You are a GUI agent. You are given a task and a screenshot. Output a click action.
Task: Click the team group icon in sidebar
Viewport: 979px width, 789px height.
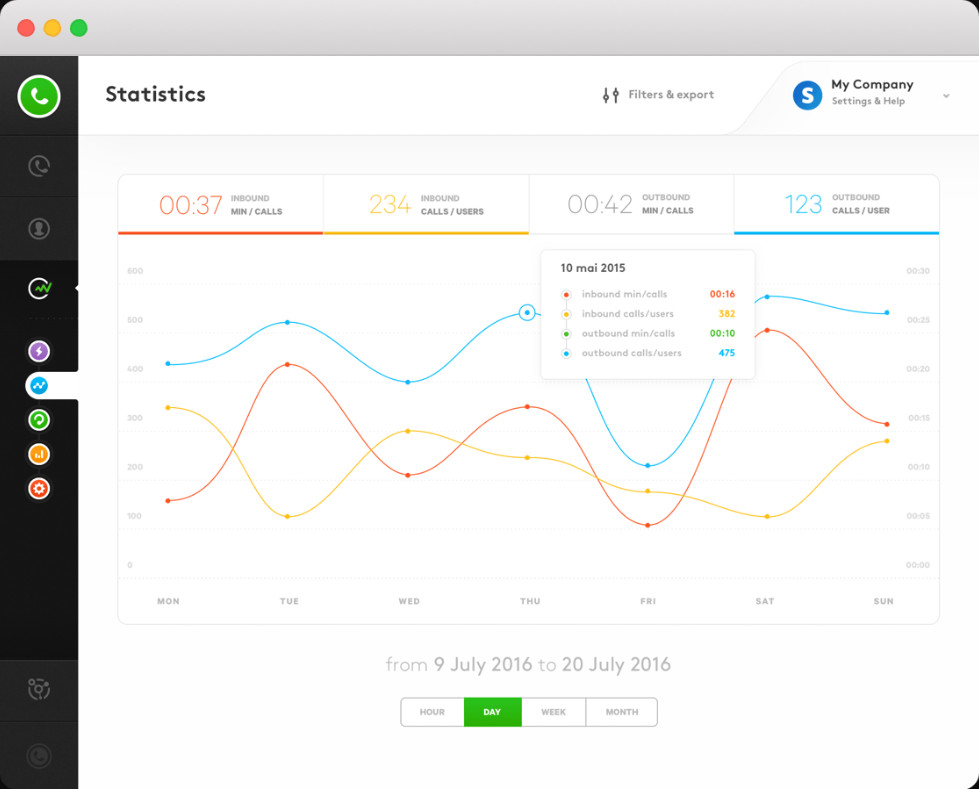(39, 689)
